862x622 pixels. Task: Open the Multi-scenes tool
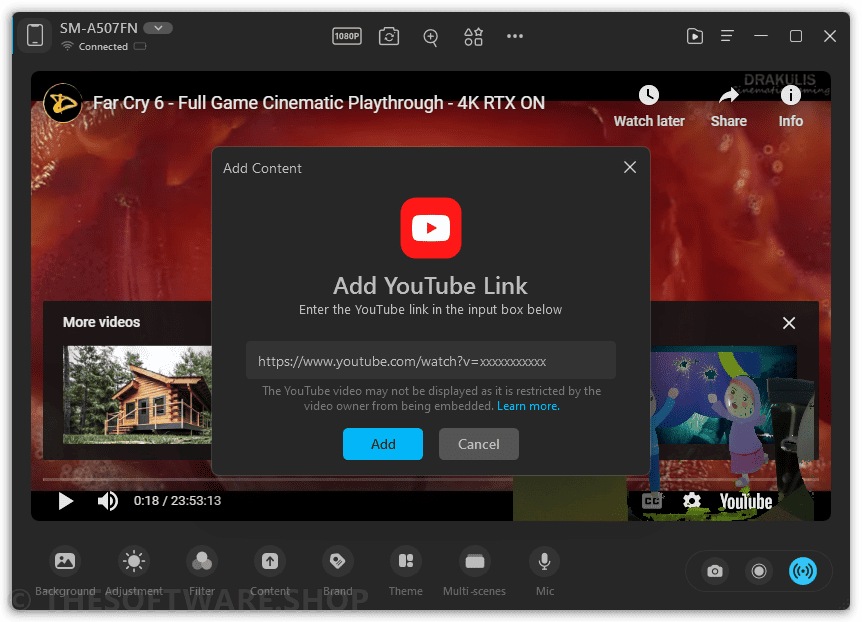[474, 572]
